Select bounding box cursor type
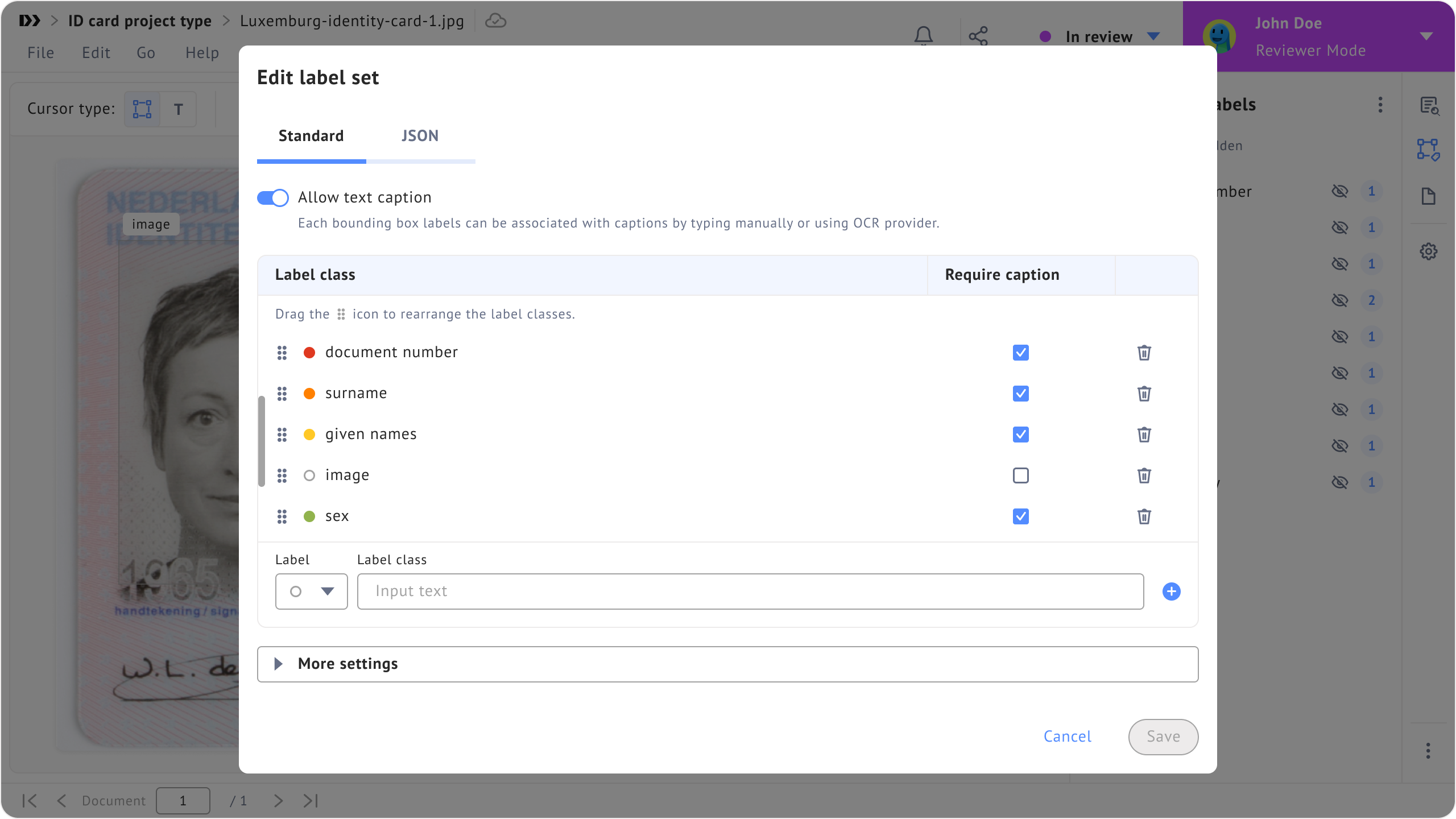1456x819 pixels. click(x=142, y=109)
